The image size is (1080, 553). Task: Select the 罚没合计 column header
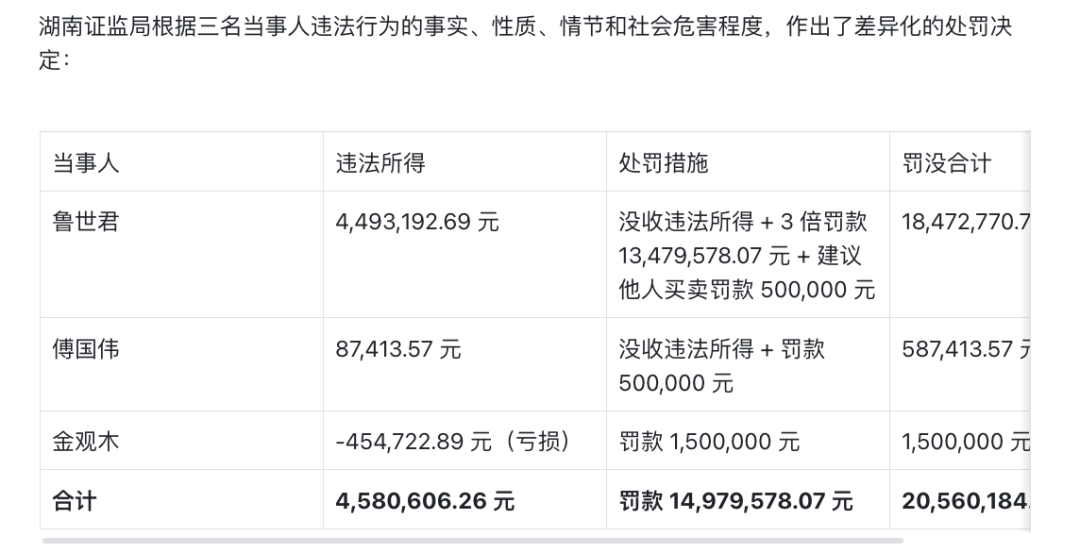[x=946, y=163]
